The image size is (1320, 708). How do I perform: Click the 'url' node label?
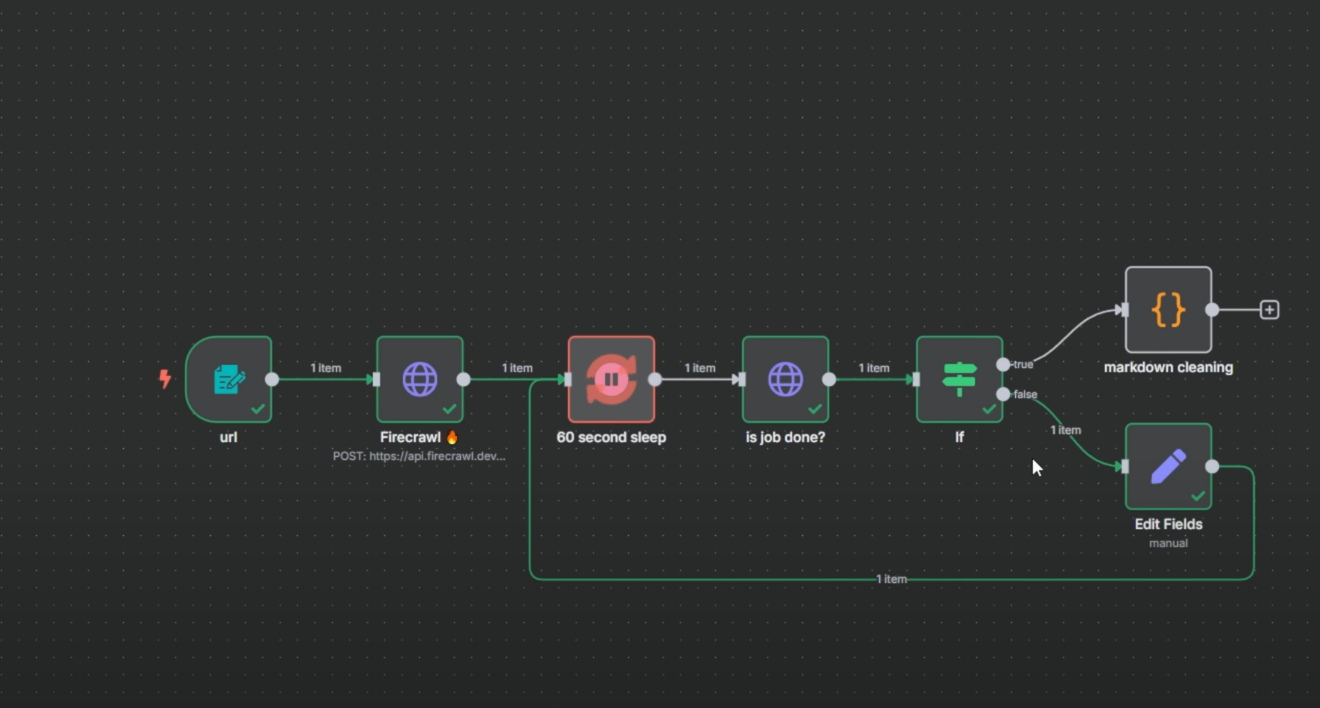[229, 437]
